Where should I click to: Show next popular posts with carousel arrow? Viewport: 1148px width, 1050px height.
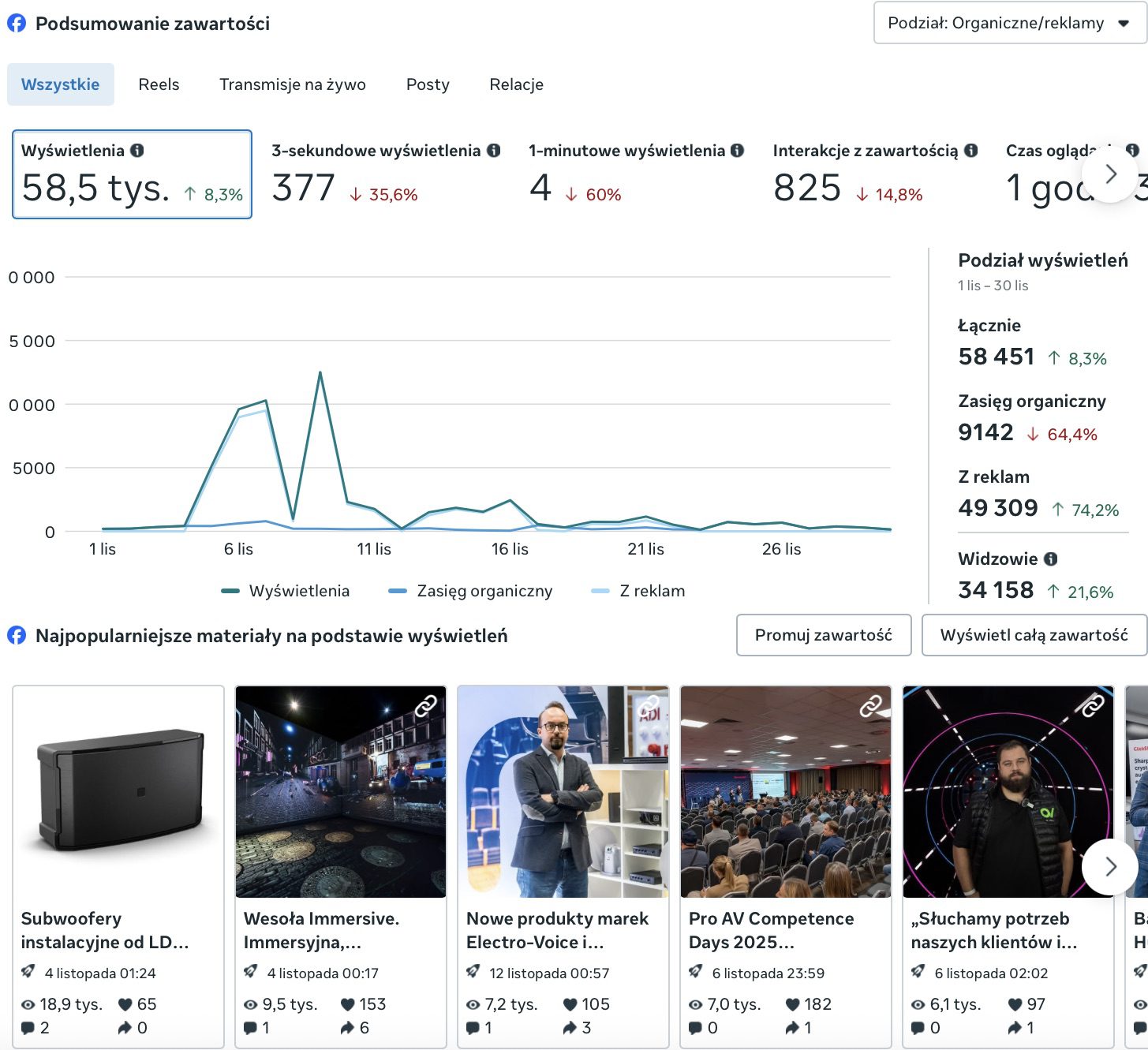(x=1110, y=867)
